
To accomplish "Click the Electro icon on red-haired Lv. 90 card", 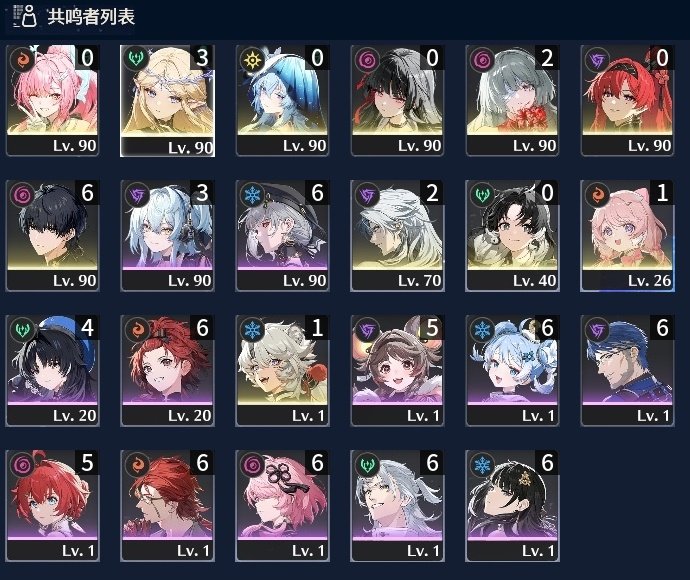I will click(597, 59).
